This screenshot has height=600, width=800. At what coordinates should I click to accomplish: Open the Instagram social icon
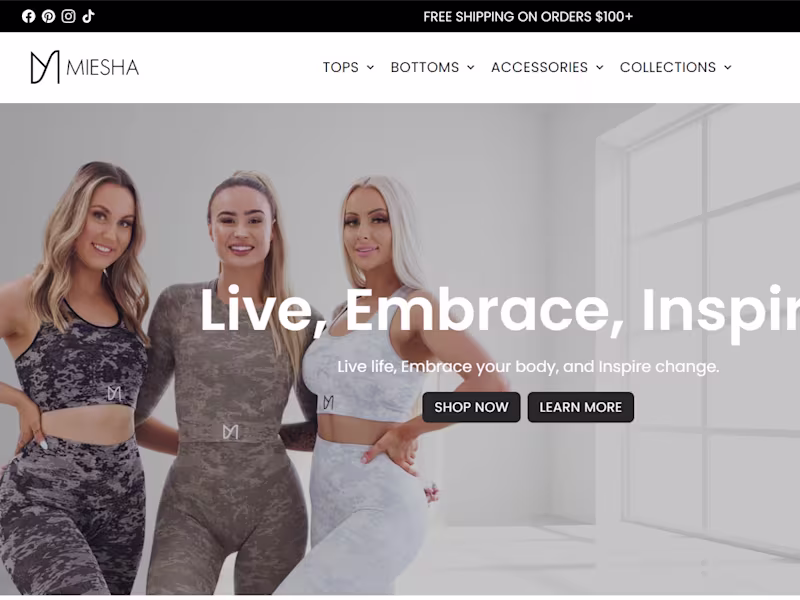click(68, 16)
